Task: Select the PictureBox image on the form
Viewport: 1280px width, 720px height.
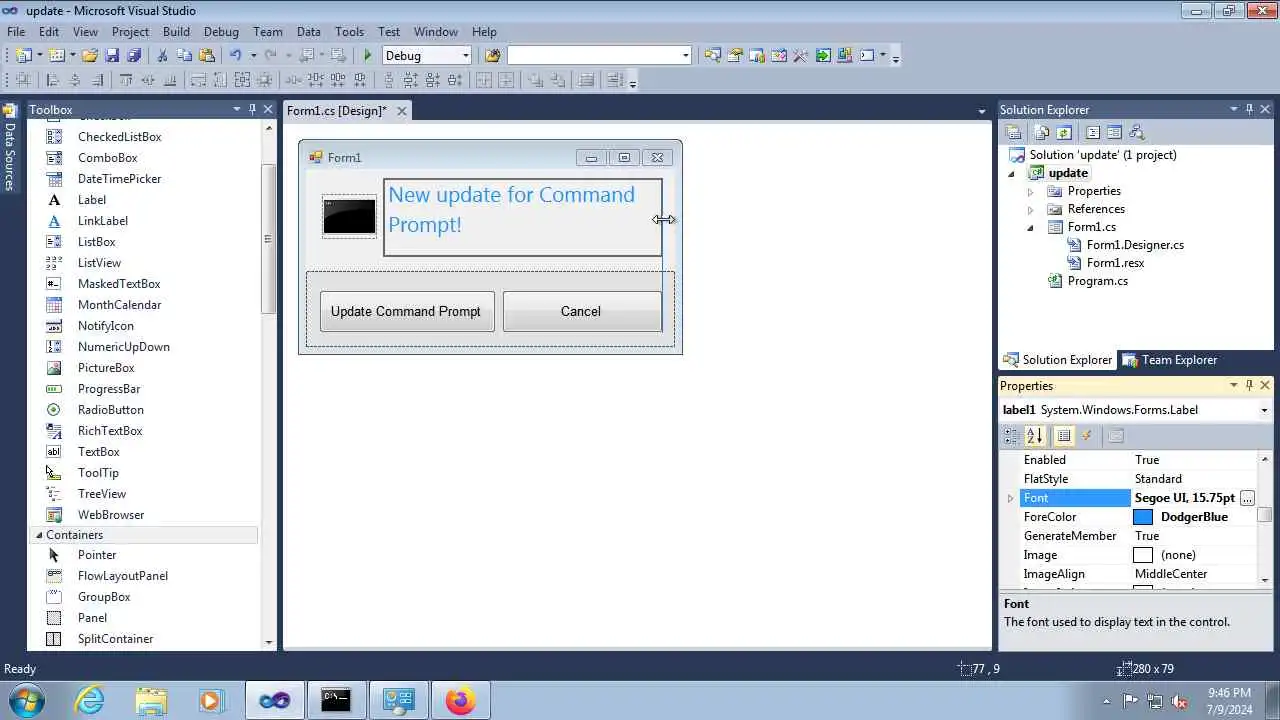Action: tap(349, 216)
